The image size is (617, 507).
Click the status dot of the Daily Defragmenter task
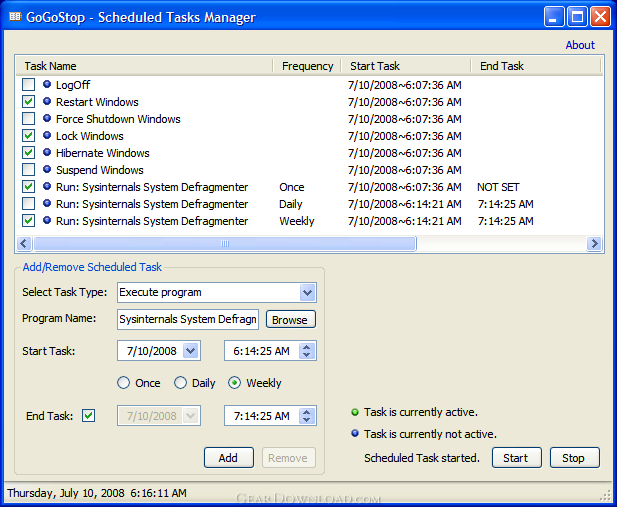[47, 203]
